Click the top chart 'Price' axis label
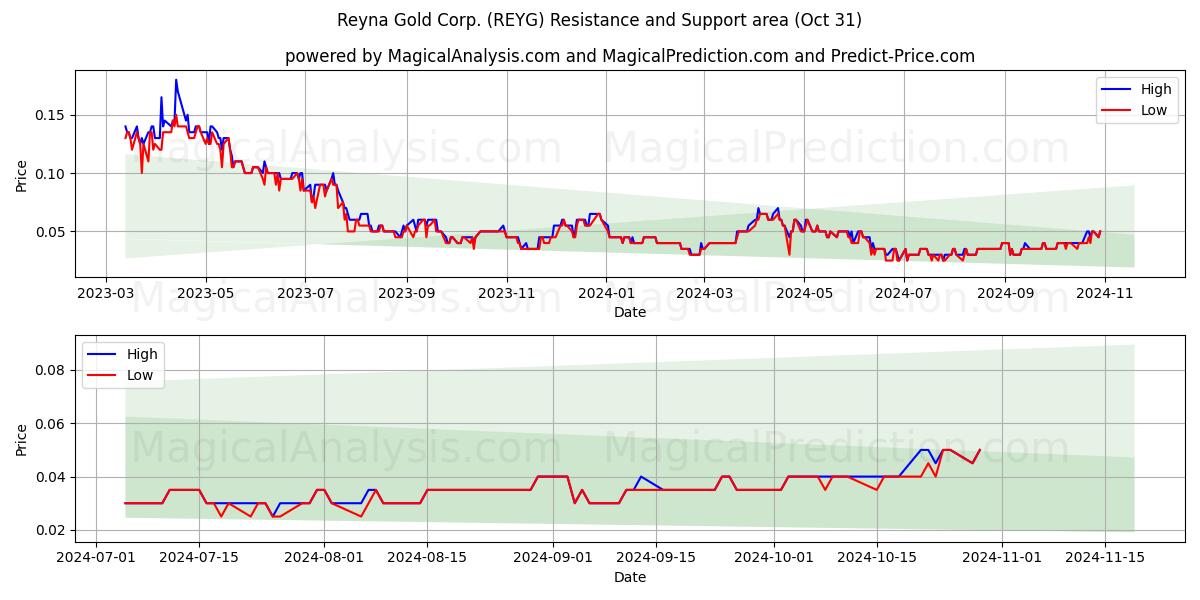Image resolution: width=1200 pixels, height=600 pixels. 22,173
